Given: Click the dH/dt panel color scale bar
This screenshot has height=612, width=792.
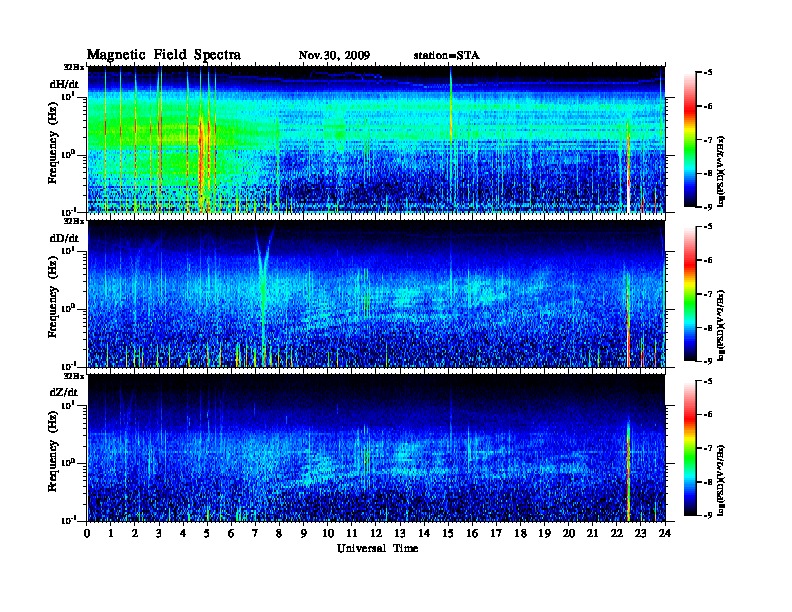Looking at the screenshot, I should pos(689,140).
